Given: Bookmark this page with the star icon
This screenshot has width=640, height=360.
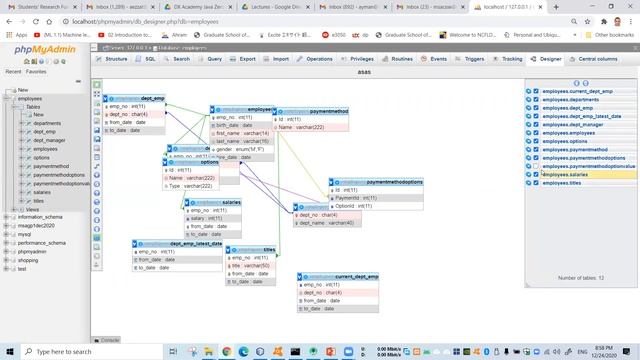Looking at the screenshot, I should tap(587, 22).
